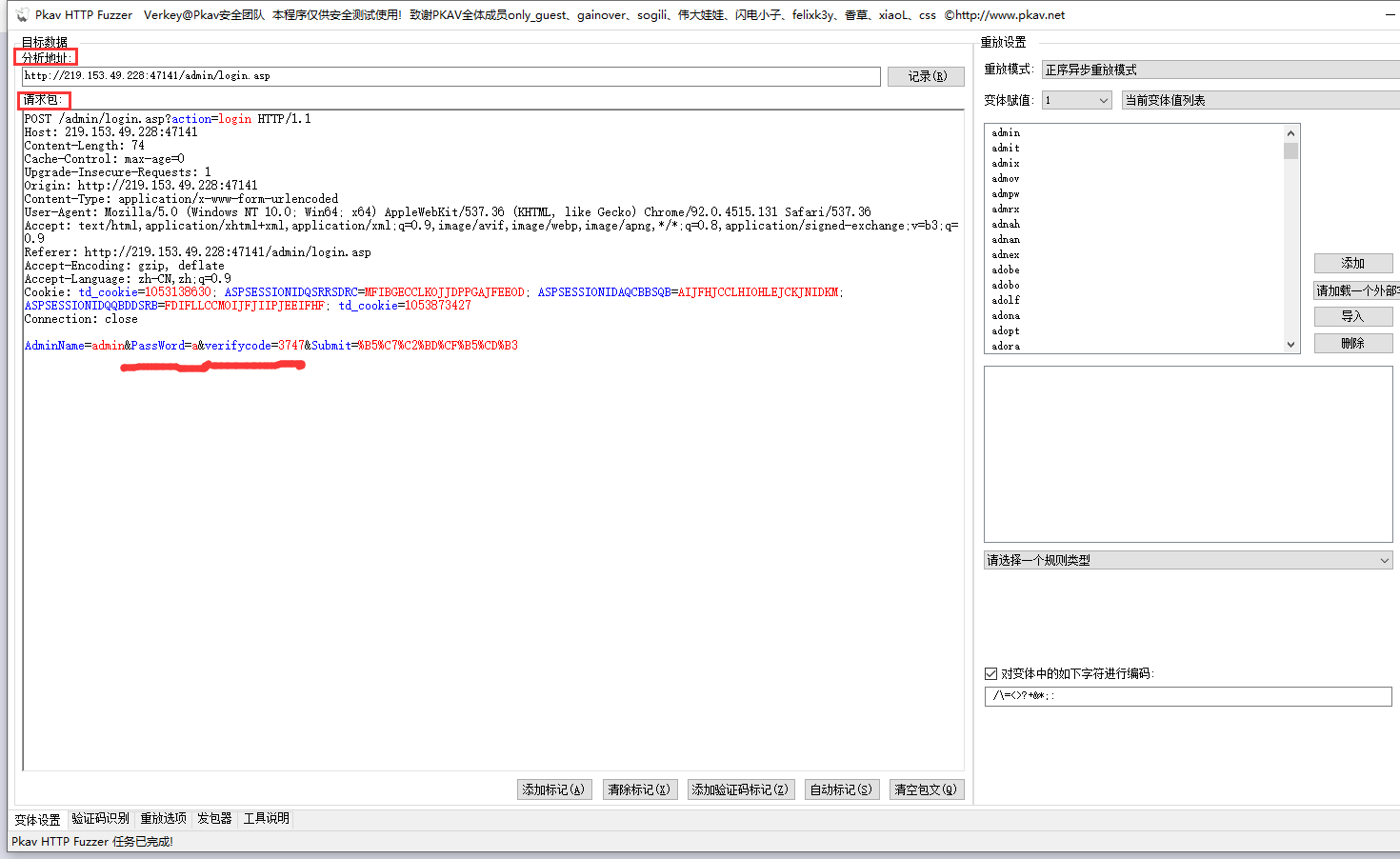Open the 发包器 tab
Viewport: 1400px width, 859px height.
pyautogui.click(x=213, y=819)
